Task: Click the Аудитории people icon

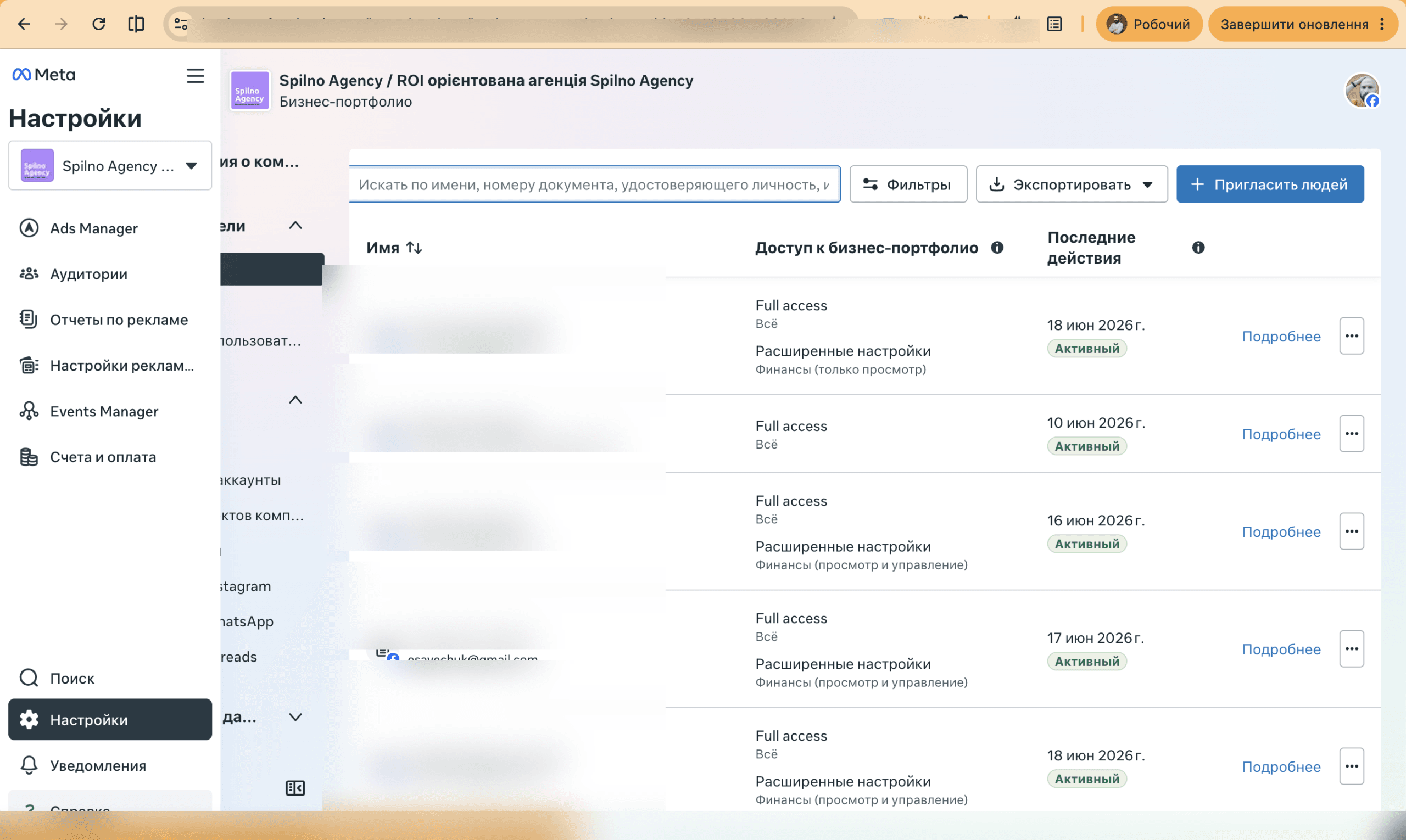Action: coord(29,274)
